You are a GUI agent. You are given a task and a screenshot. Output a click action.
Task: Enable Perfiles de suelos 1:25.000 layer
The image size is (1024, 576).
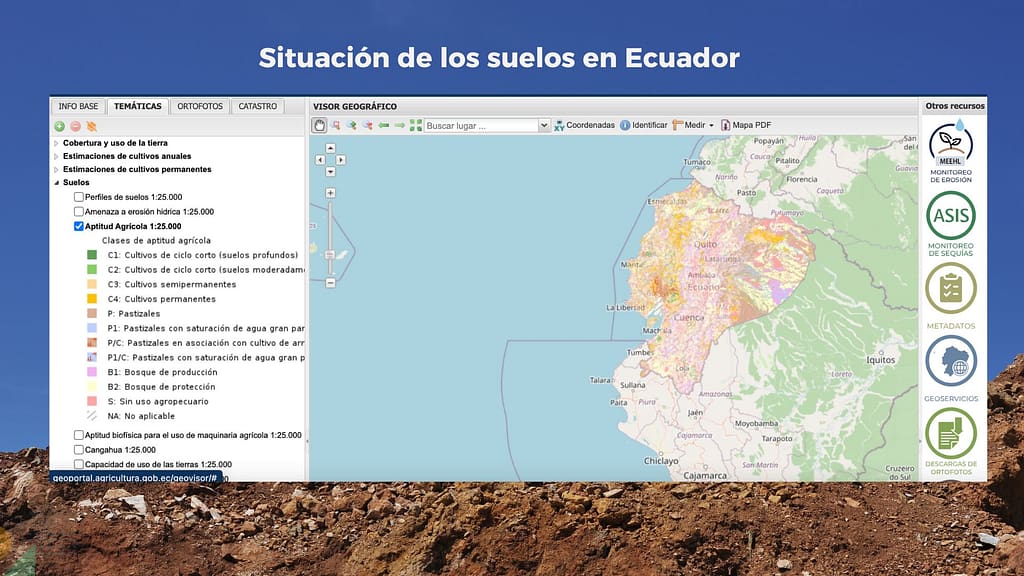click(79, 197)
